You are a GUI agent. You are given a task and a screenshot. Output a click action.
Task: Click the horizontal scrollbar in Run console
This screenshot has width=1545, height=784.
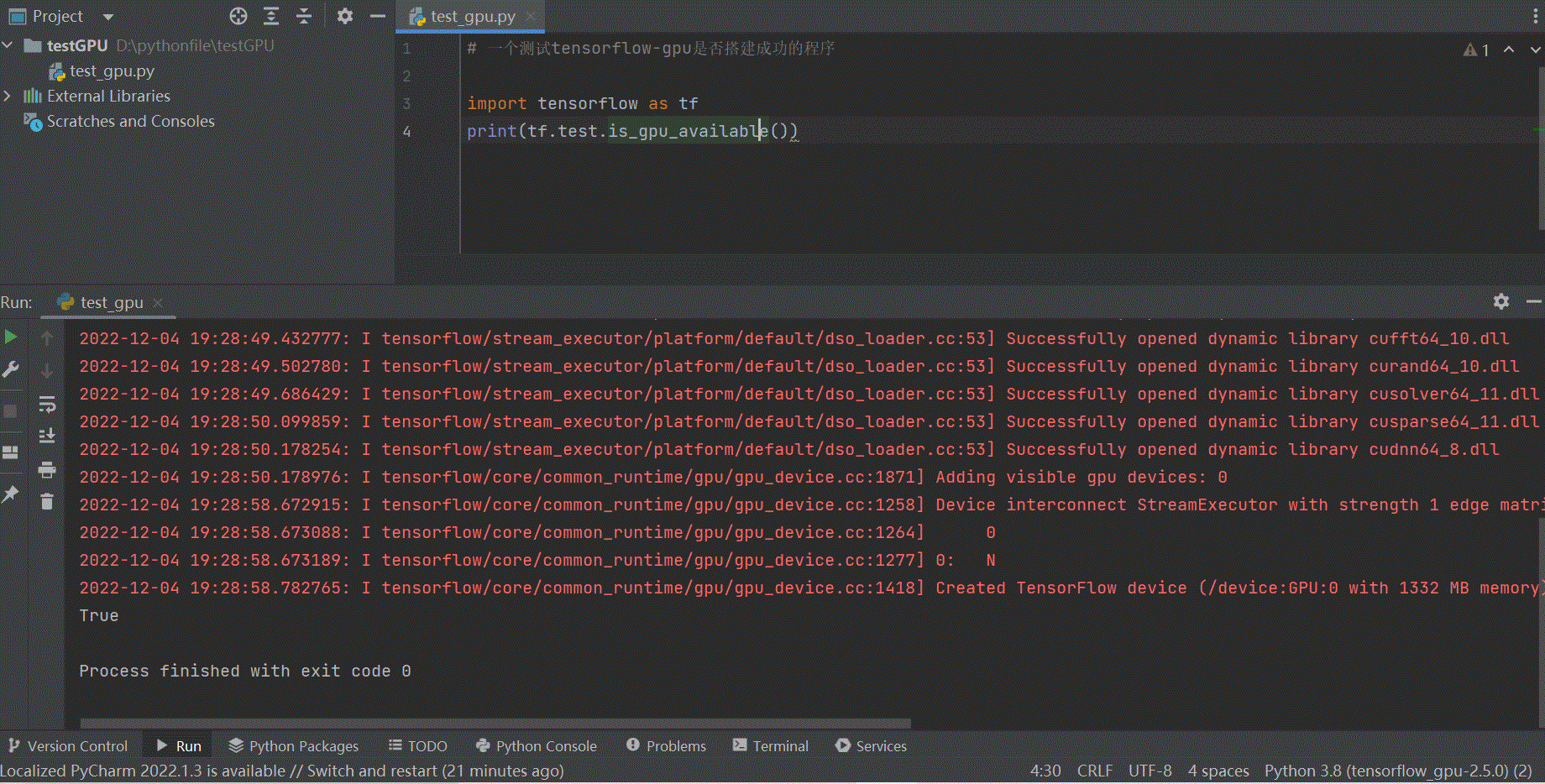click(495, 723)
